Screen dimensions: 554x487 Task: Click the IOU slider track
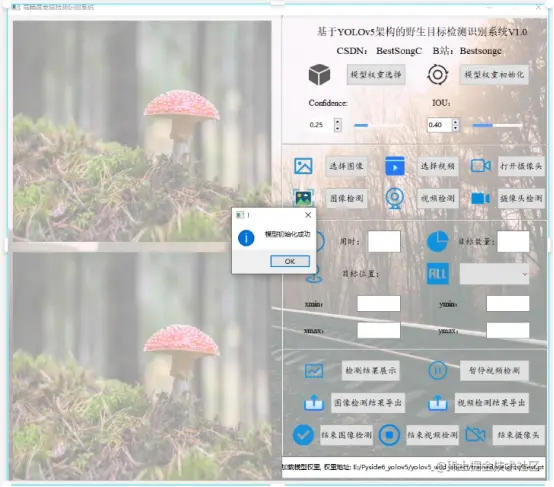(x=497, y=125)
